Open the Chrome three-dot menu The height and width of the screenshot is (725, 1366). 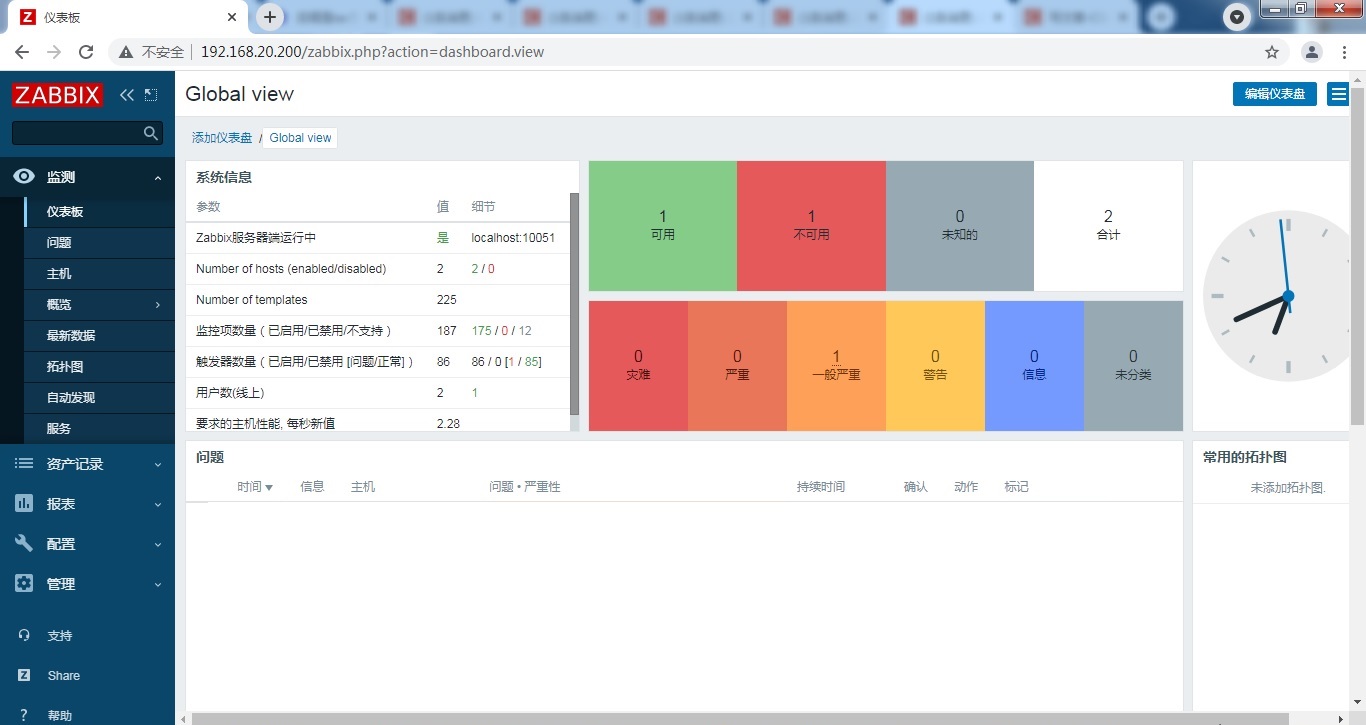pos(1345,52)
